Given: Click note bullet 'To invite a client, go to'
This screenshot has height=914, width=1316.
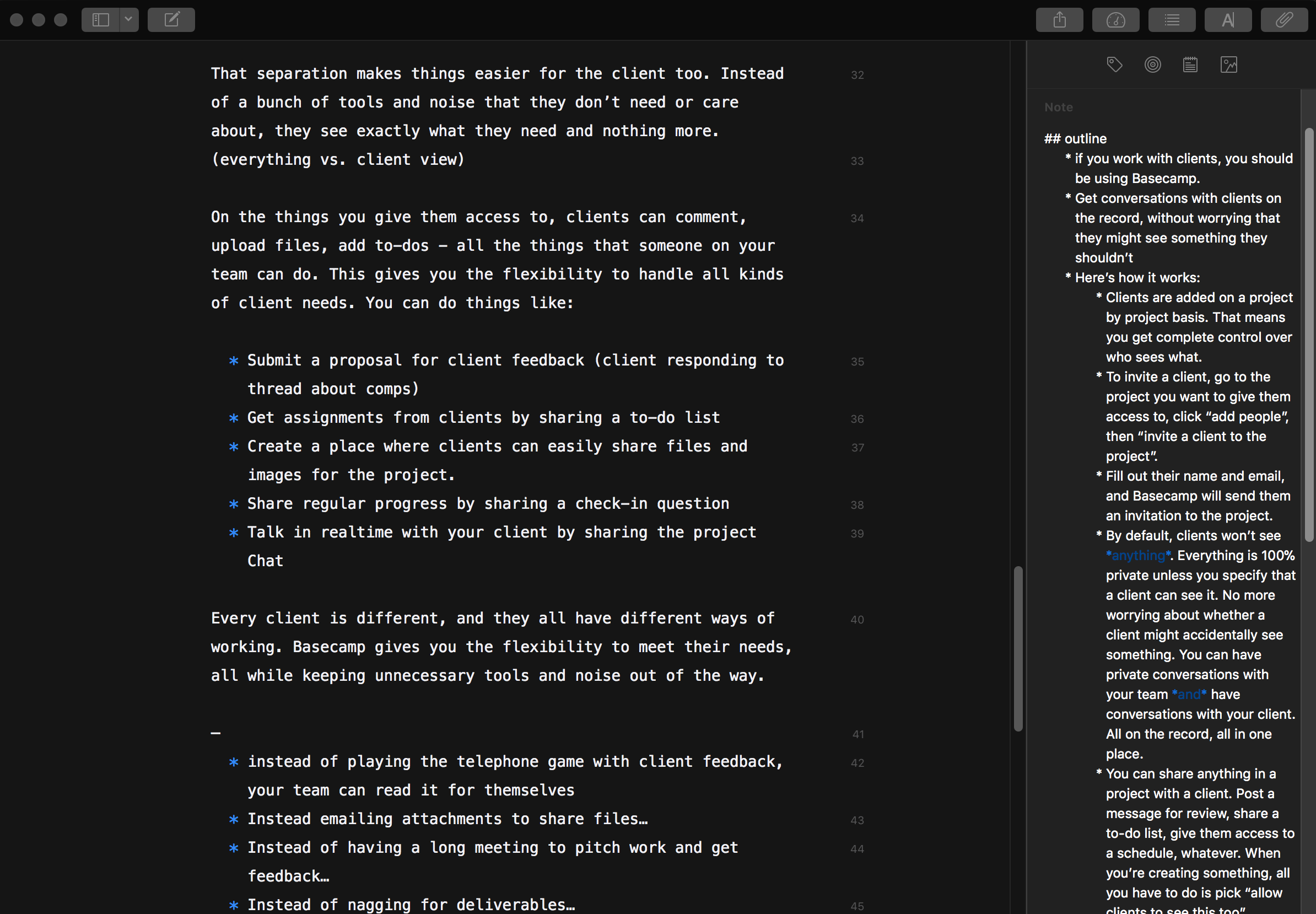Looking at the screenshot, I should point(1188,377).
